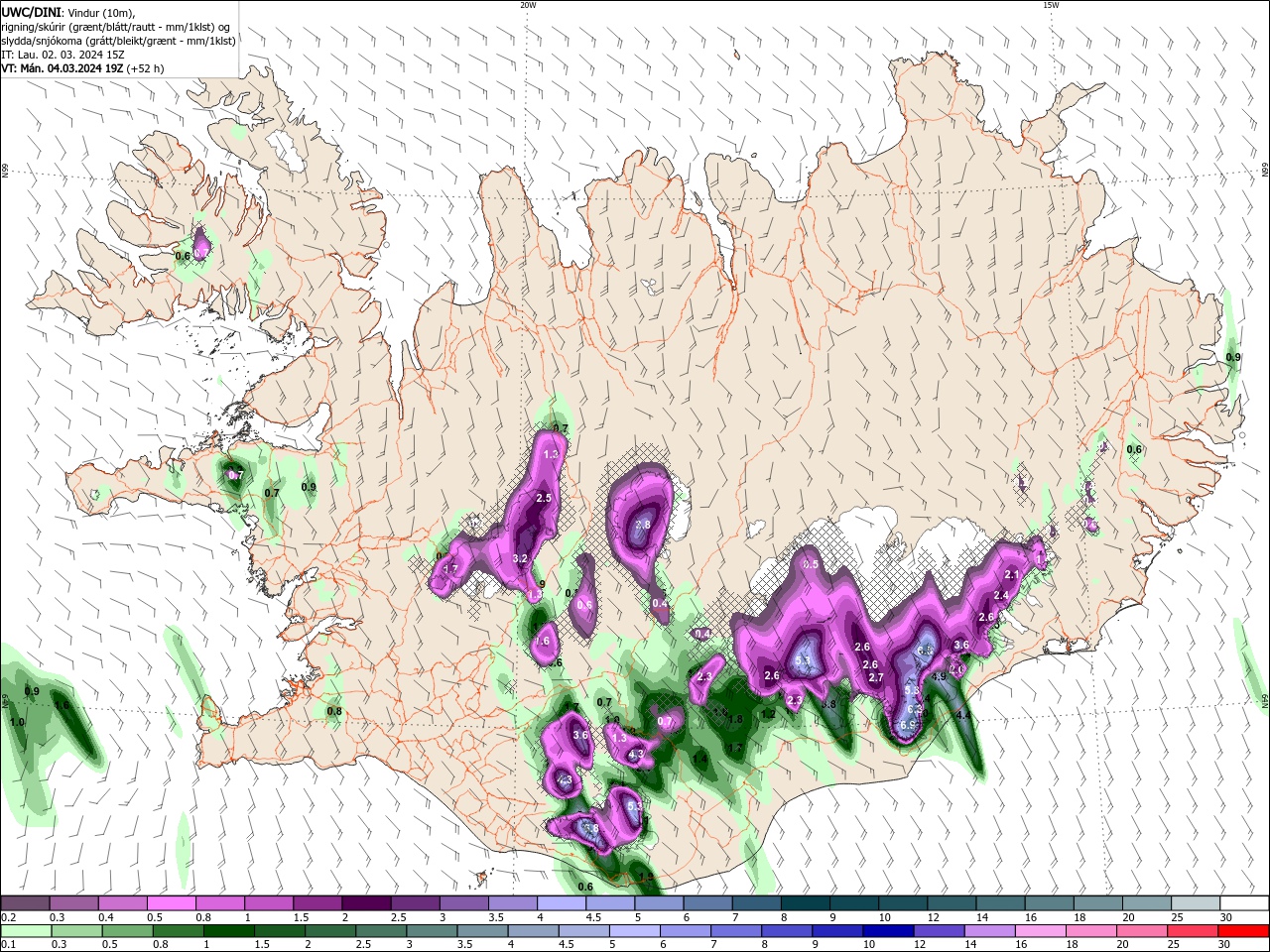Click the 'rigning/skúrir' legend description line

[116, 27]
